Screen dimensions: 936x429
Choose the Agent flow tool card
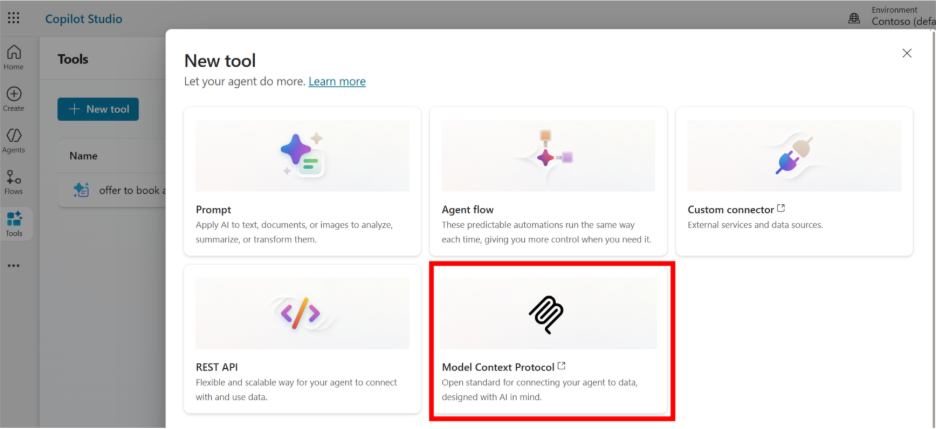(x=548, y=180)
